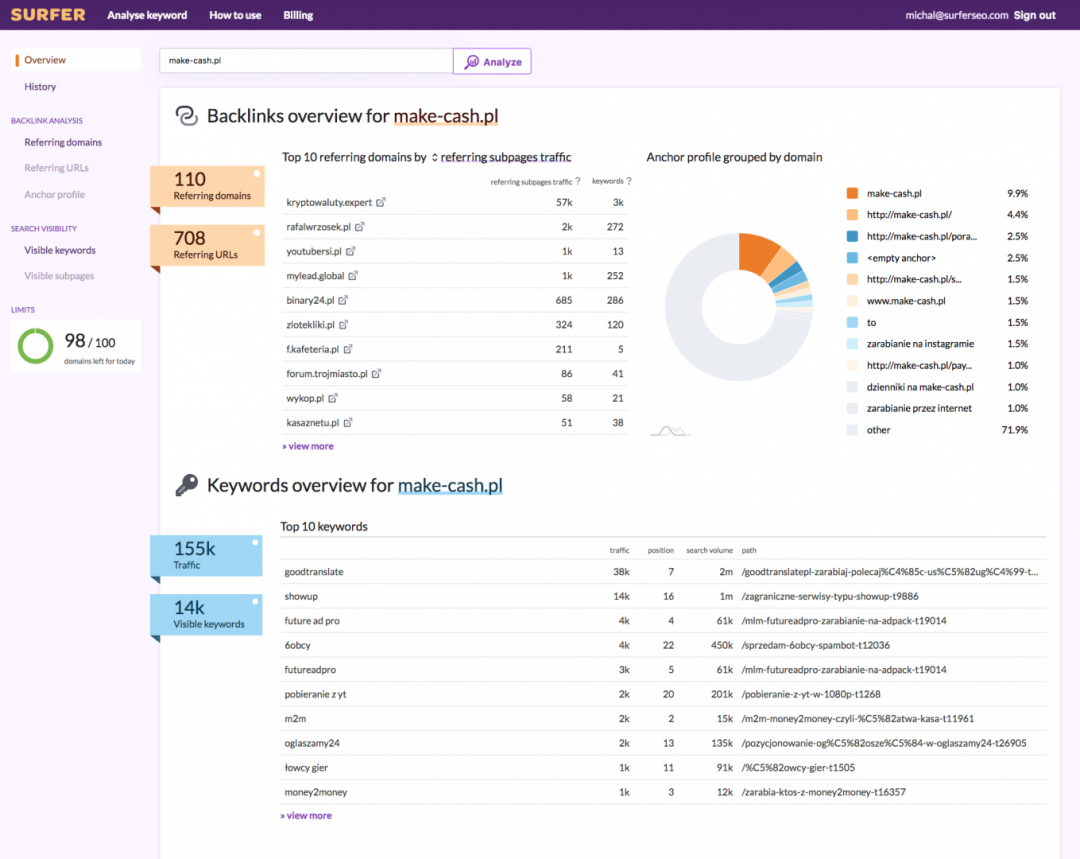Expand view more under Top 10 keywords
1080x859 pixels.
[306, 816]
